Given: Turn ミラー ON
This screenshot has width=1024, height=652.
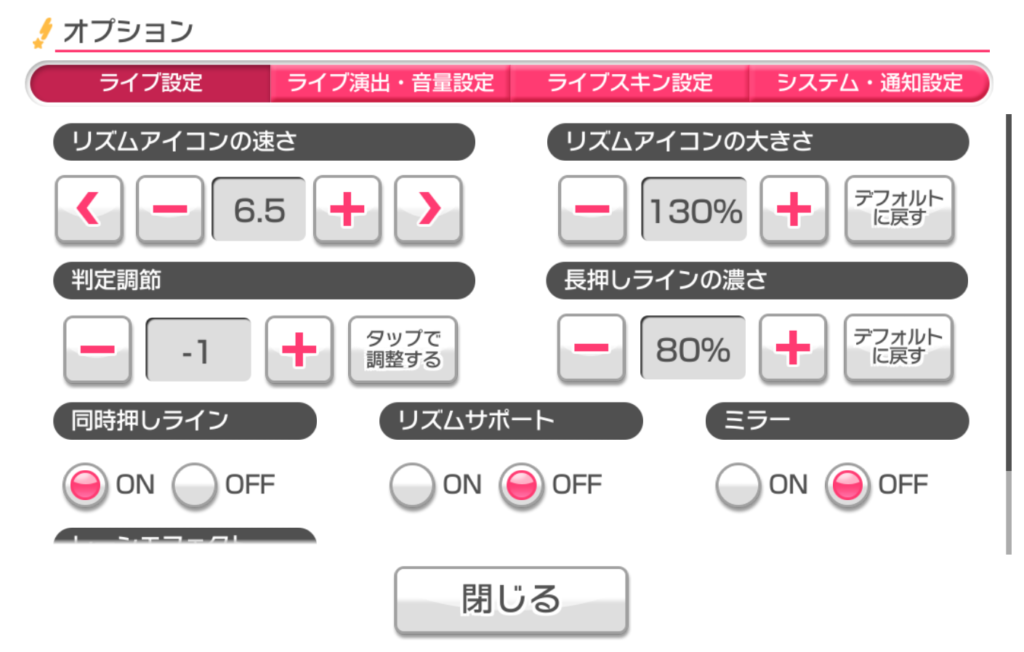Looking at the screenshot, I should coord(740,486).
